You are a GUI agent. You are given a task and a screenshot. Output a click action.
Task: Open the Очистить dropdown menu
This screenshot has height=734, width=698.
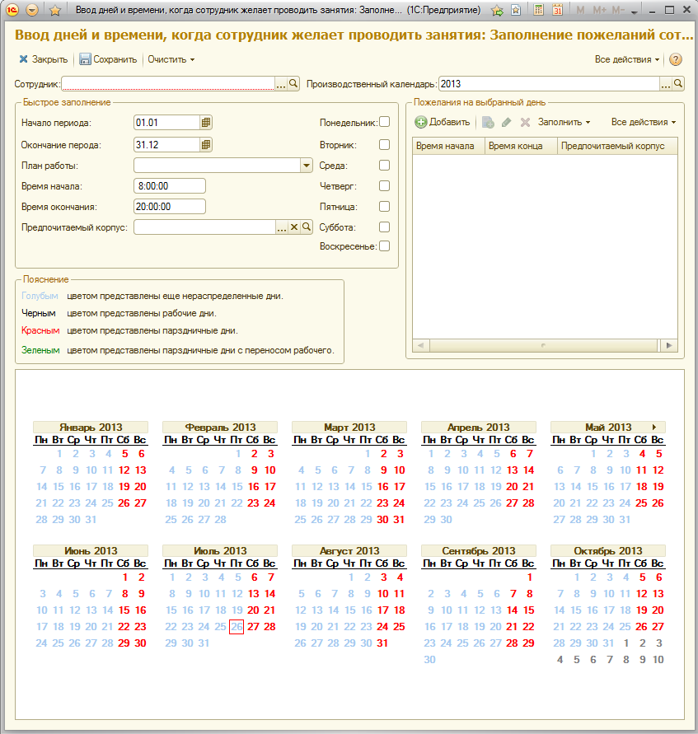pos(171,59)
